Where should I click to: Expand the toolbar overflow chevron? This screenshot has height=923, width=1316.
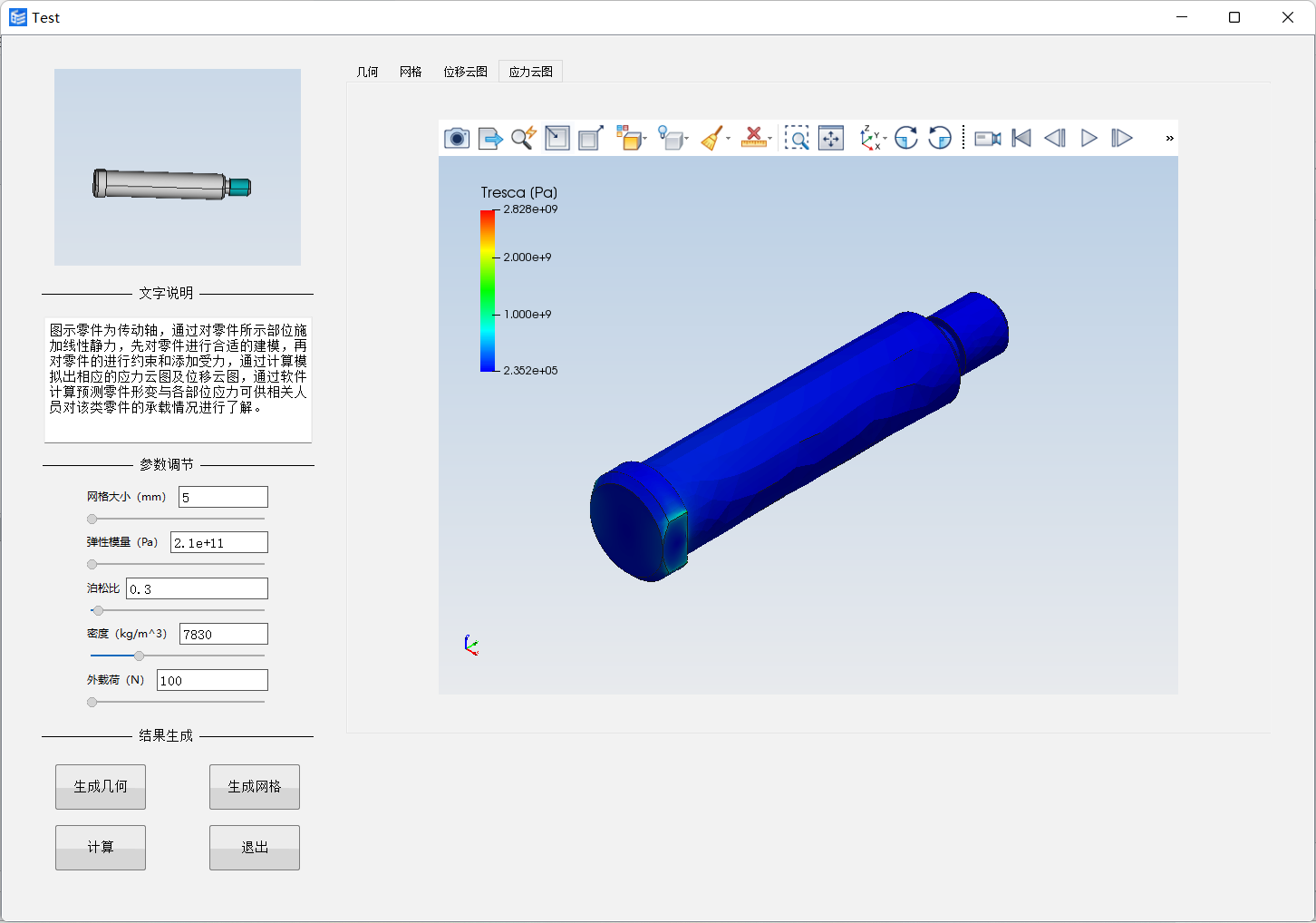[x=1169, y=138]
